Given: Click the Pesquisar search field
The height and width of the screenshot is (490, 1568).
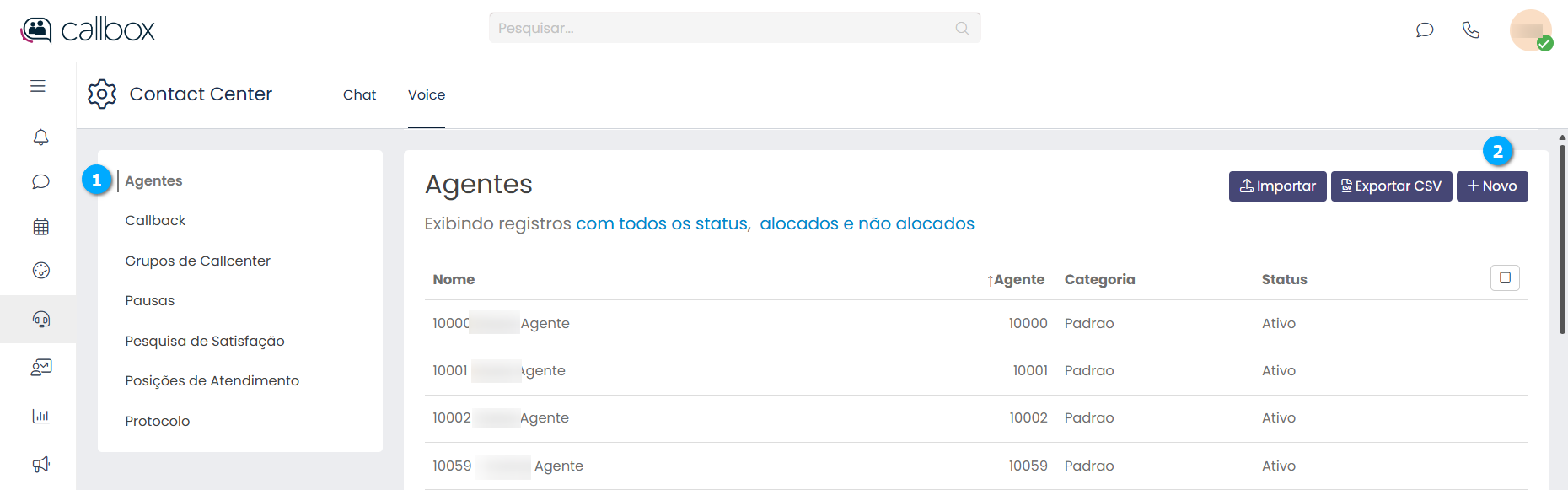Looking at the screenshot, I should [x=725, y=28].
